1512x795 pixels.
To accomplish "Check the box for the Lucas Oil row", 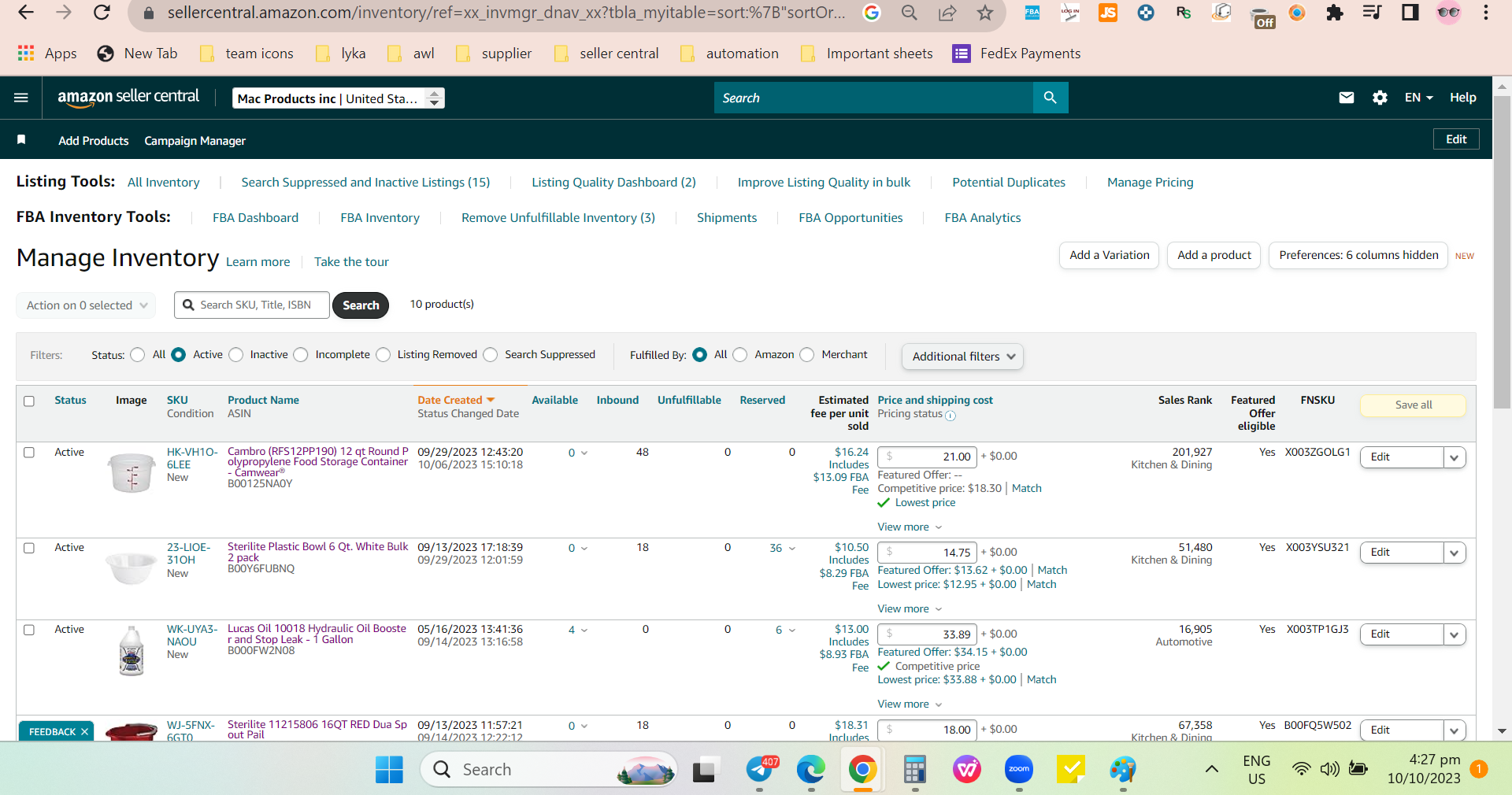I will click(x=29, y=630).
